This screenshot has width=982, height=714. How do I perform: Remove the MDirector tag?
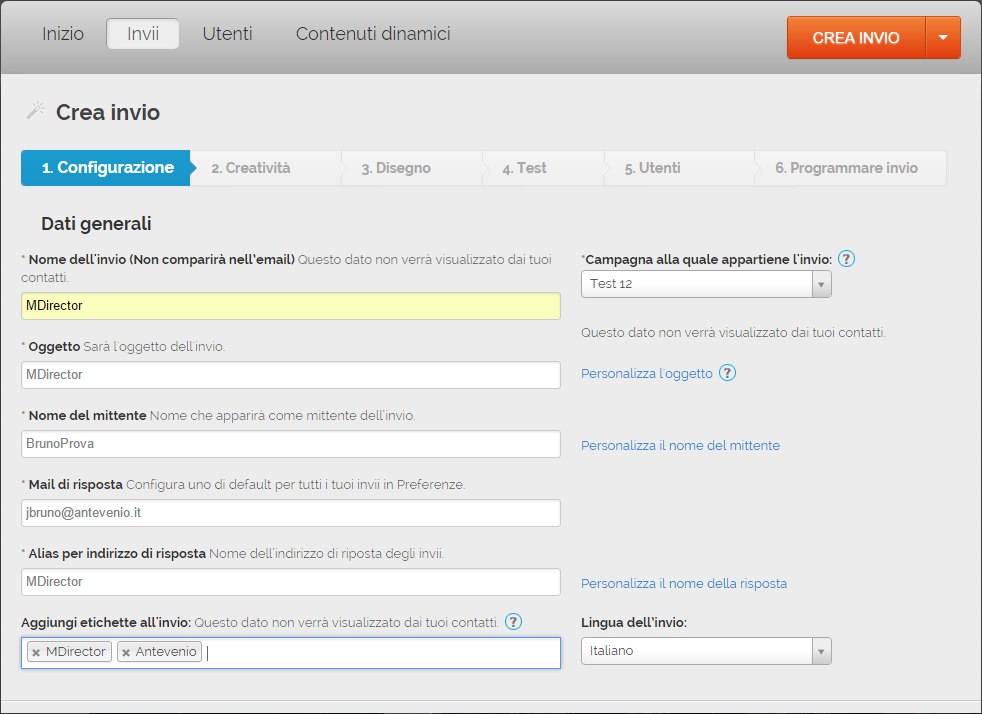(36, 652)
